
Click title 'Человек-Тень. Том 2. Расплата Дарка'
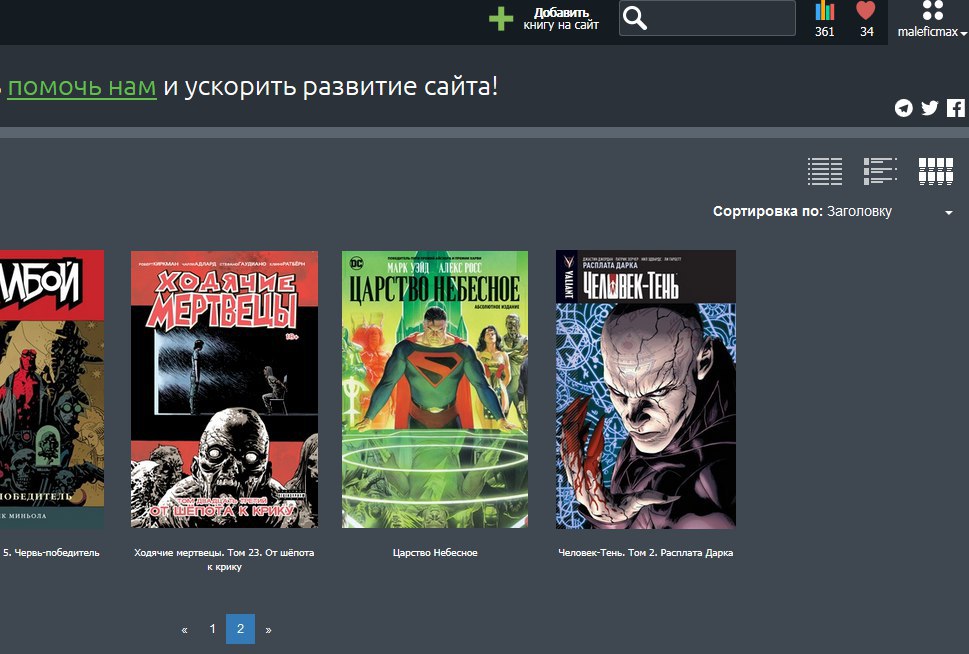coord(646,553)
